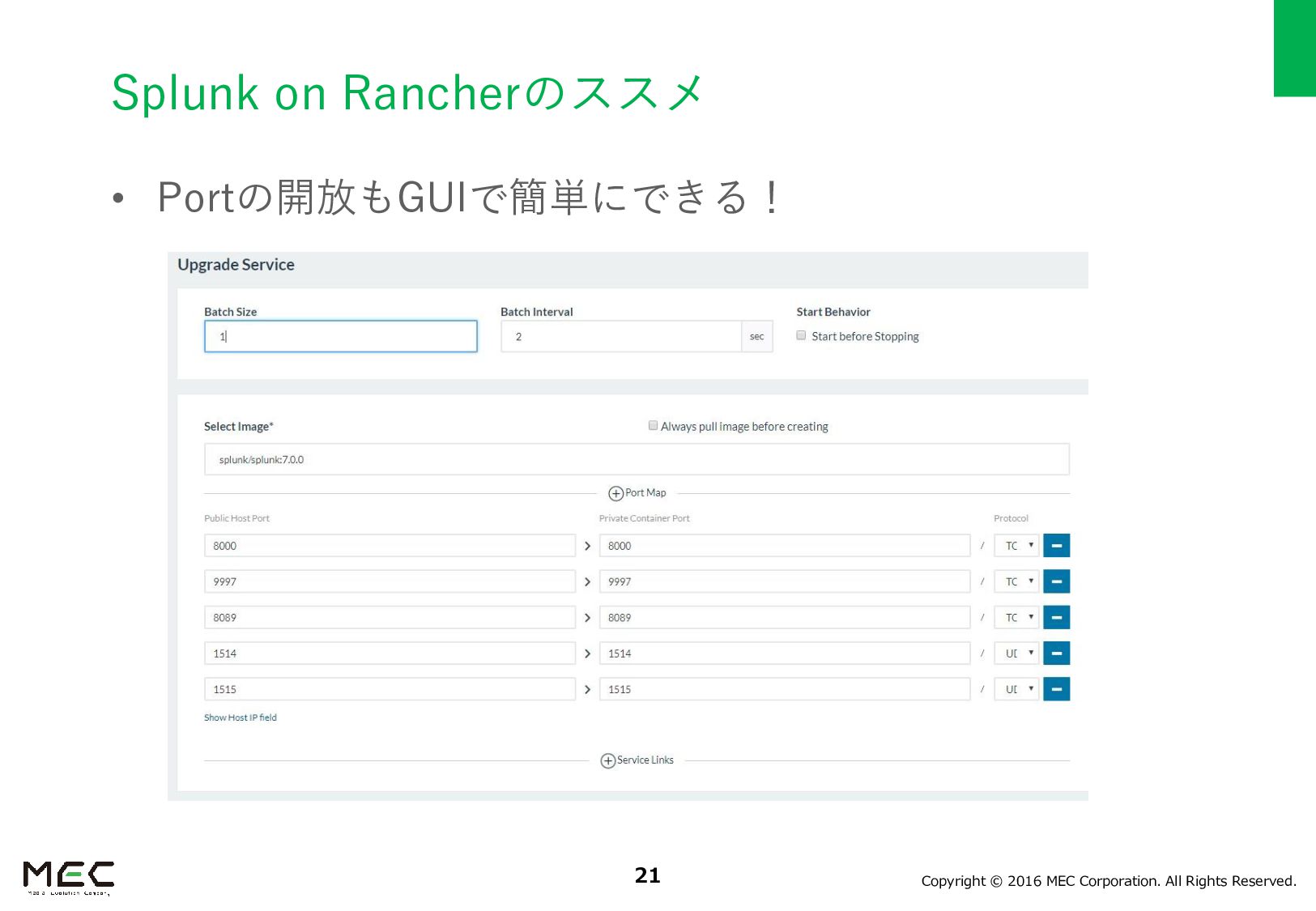Screen dimensions: 1316x911
Task: Open protocol dropdown for port 9997
Action: 1016,581
